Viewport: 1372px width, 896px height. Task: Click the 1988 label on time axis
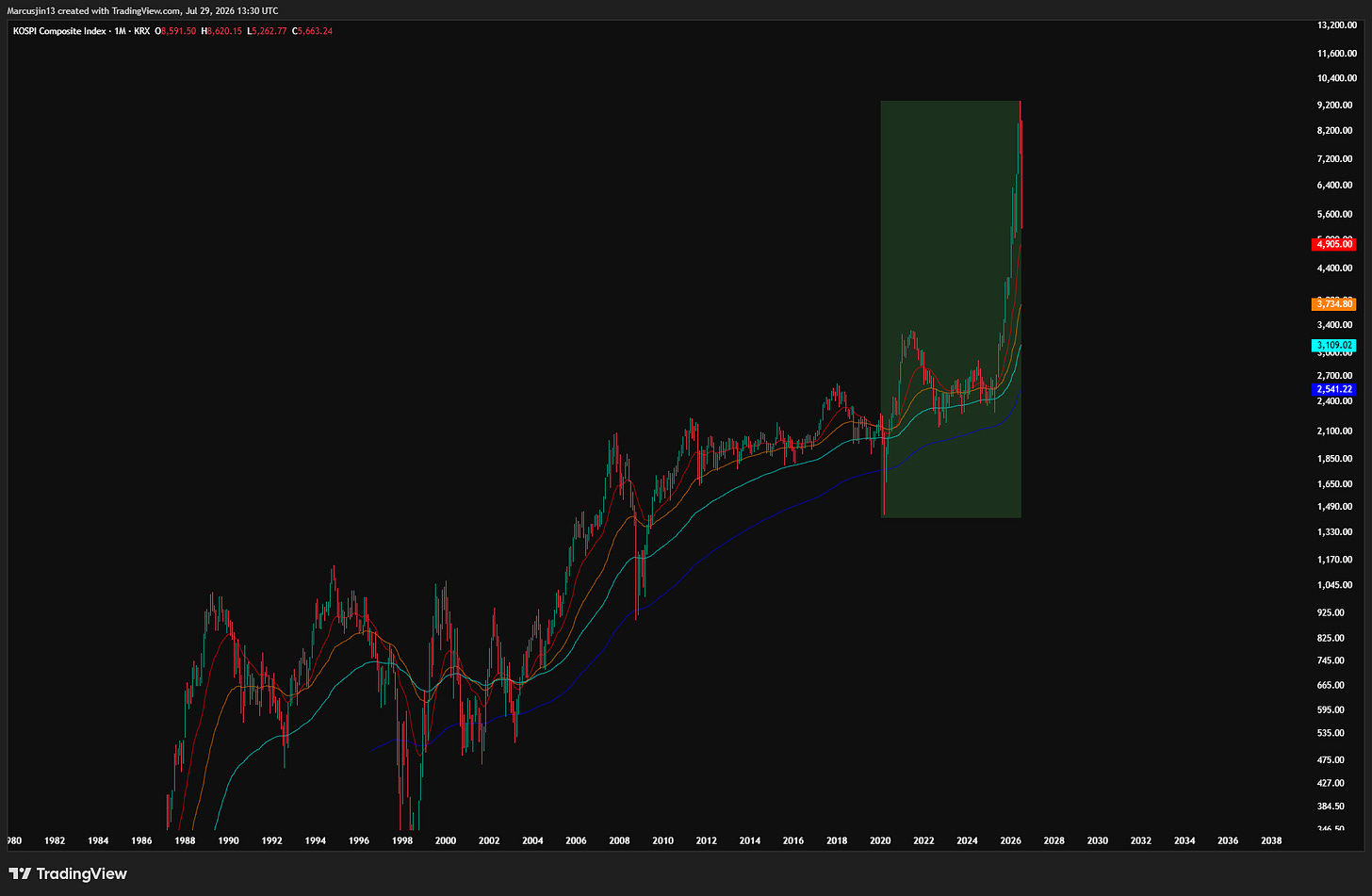(185, 840)
